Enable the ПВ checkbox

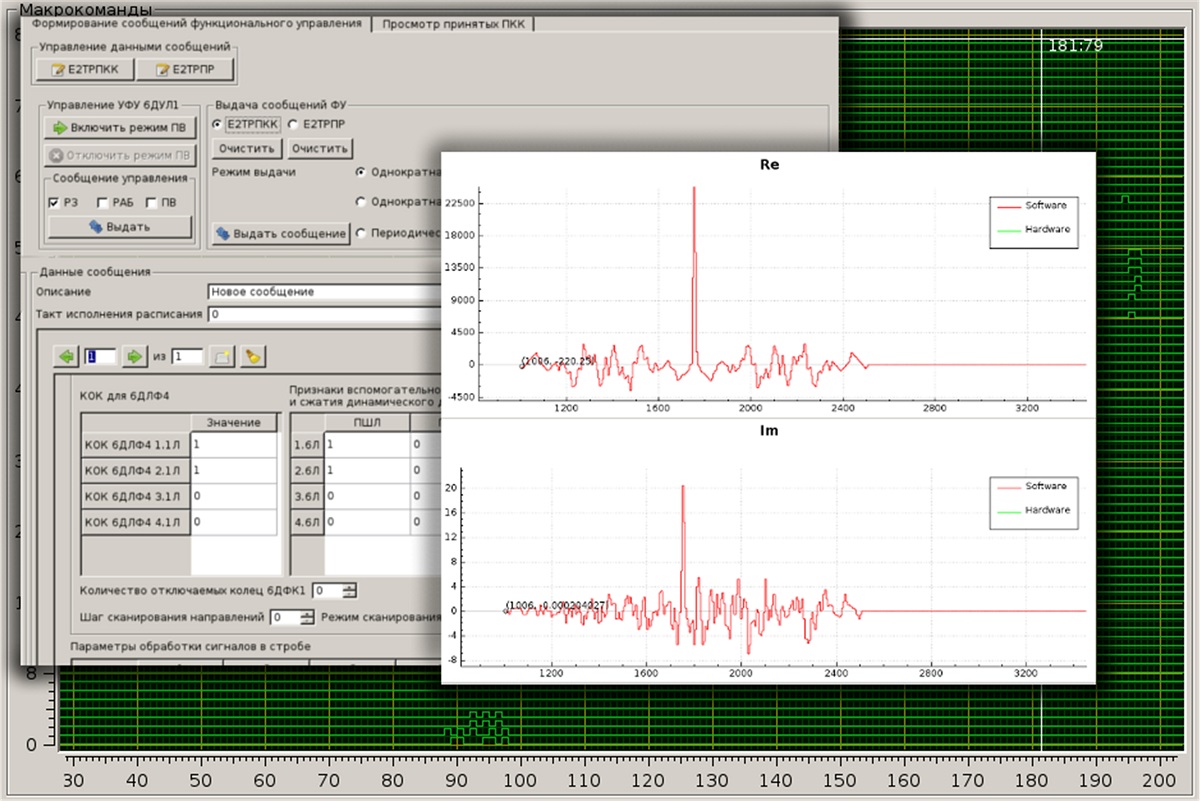coord(151,203)
